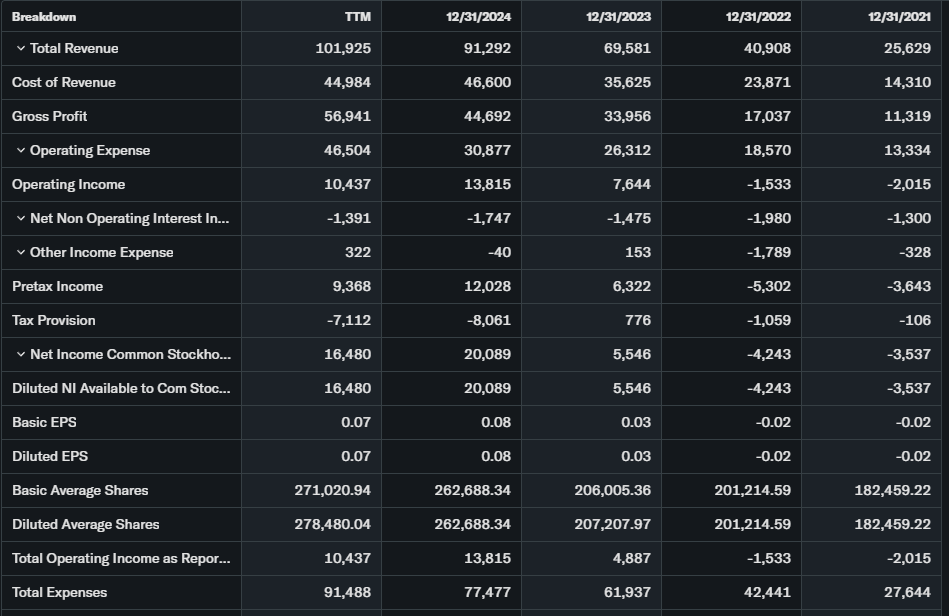The height and width of the screenshot is (616, 949).
Task: Click the TTM column header
Action: pos(357,16)
